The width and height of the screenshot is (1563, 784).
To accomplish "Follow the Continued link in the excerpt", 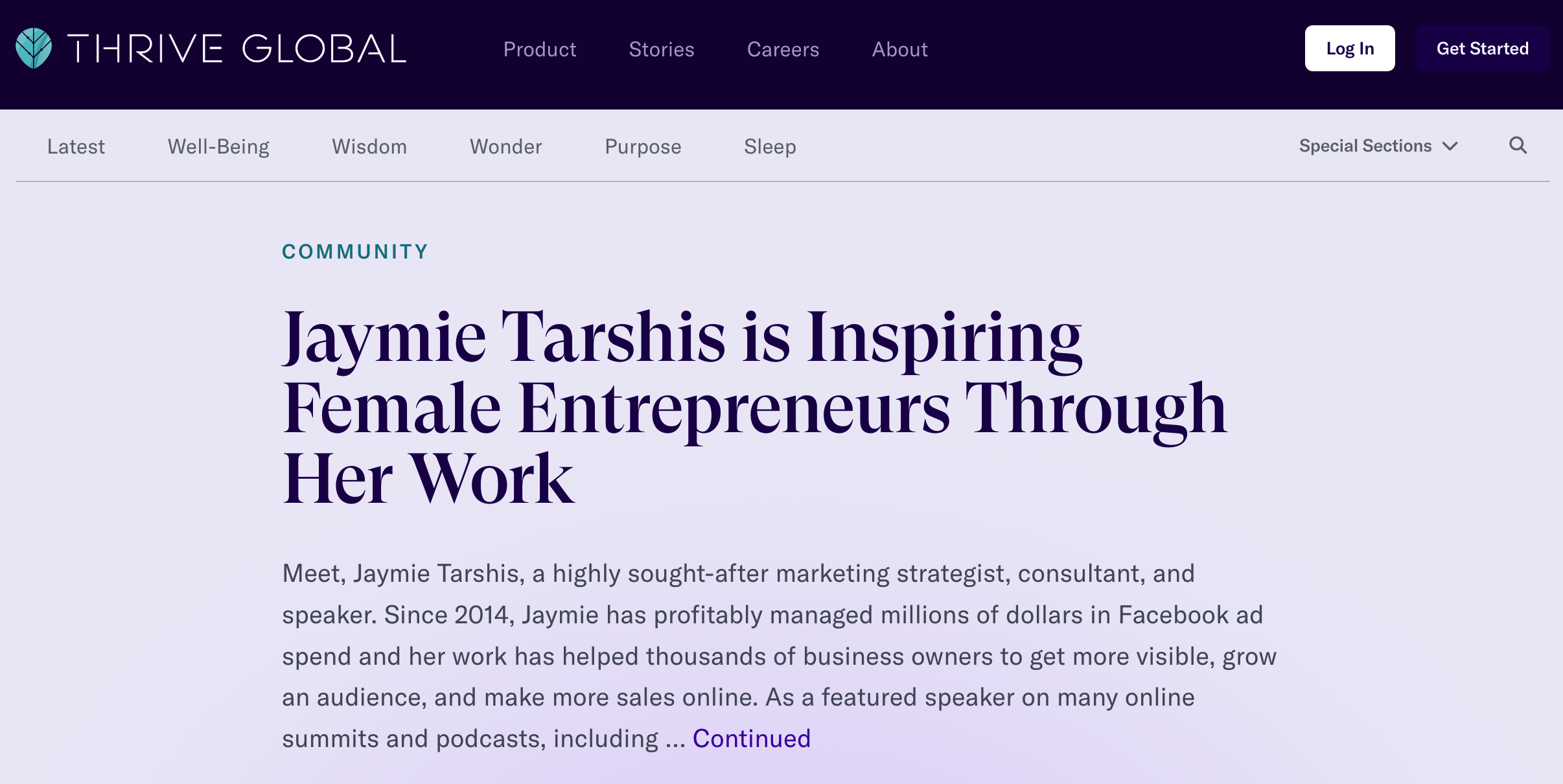I will click(x=751, y=739).
